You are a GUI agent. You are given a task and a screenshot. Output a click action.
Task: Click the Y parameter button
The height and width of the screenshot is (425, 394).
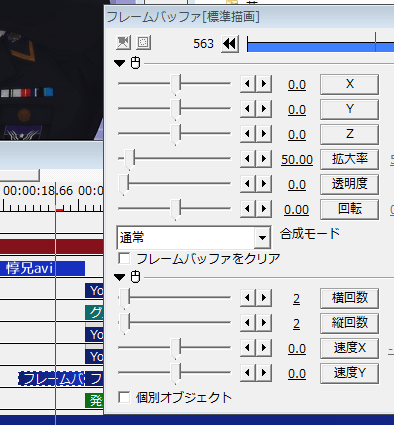click(349, 109)
